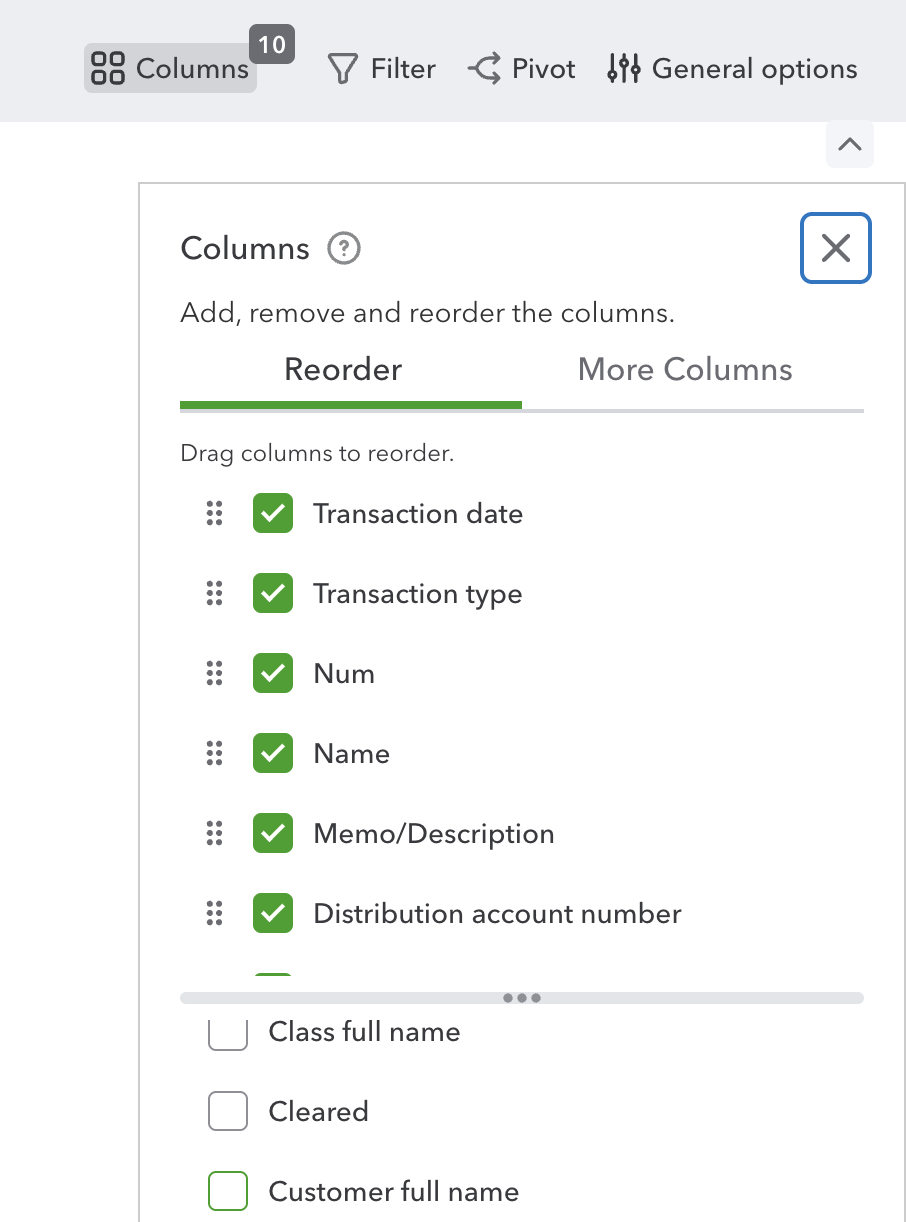Click drag handle beside Transaction type
906x1222 pixels.
coord(214,594)
